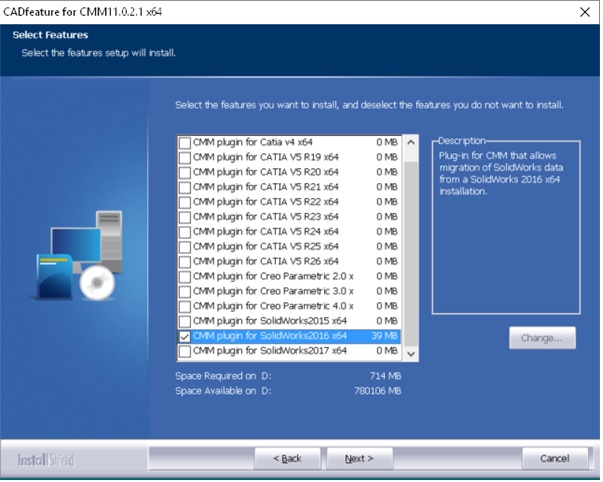Click the feature list scroll up arrow
This screenshot has height=482, width=603.
click(411, 142)
